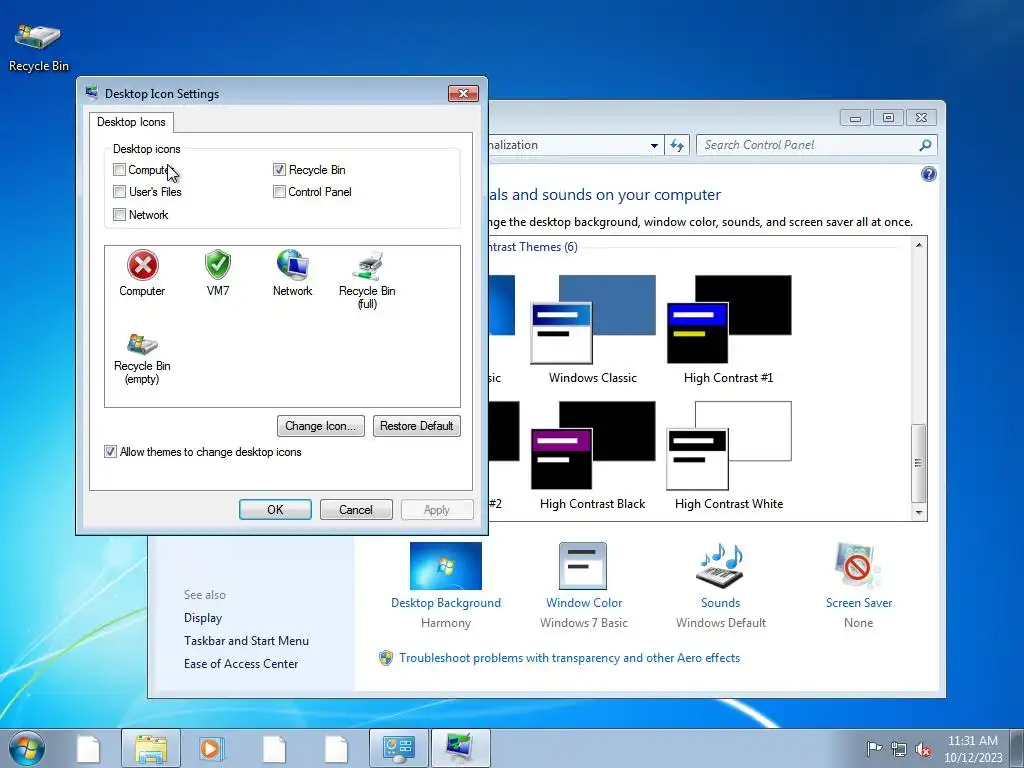
Task: Select the High Contrast Black theme
Action: 593,455
